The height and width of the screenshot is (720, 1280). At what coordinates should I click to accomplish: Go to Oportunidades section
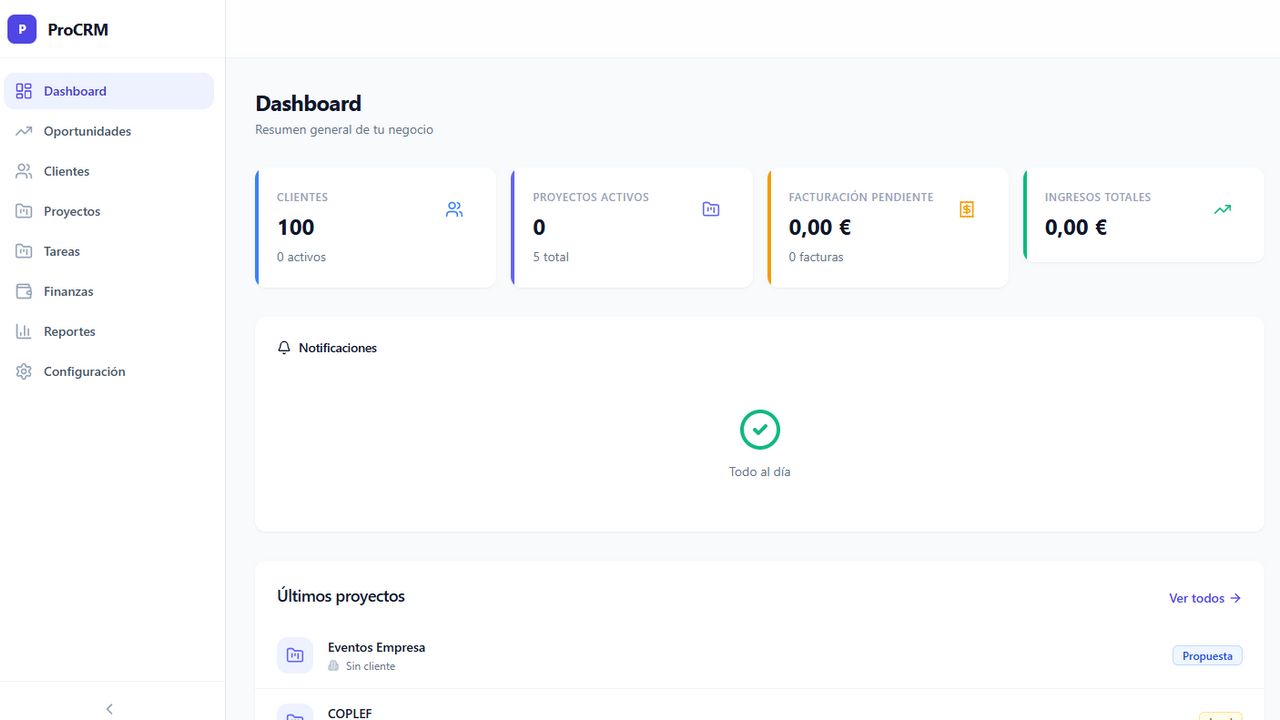tap(109, 131)
